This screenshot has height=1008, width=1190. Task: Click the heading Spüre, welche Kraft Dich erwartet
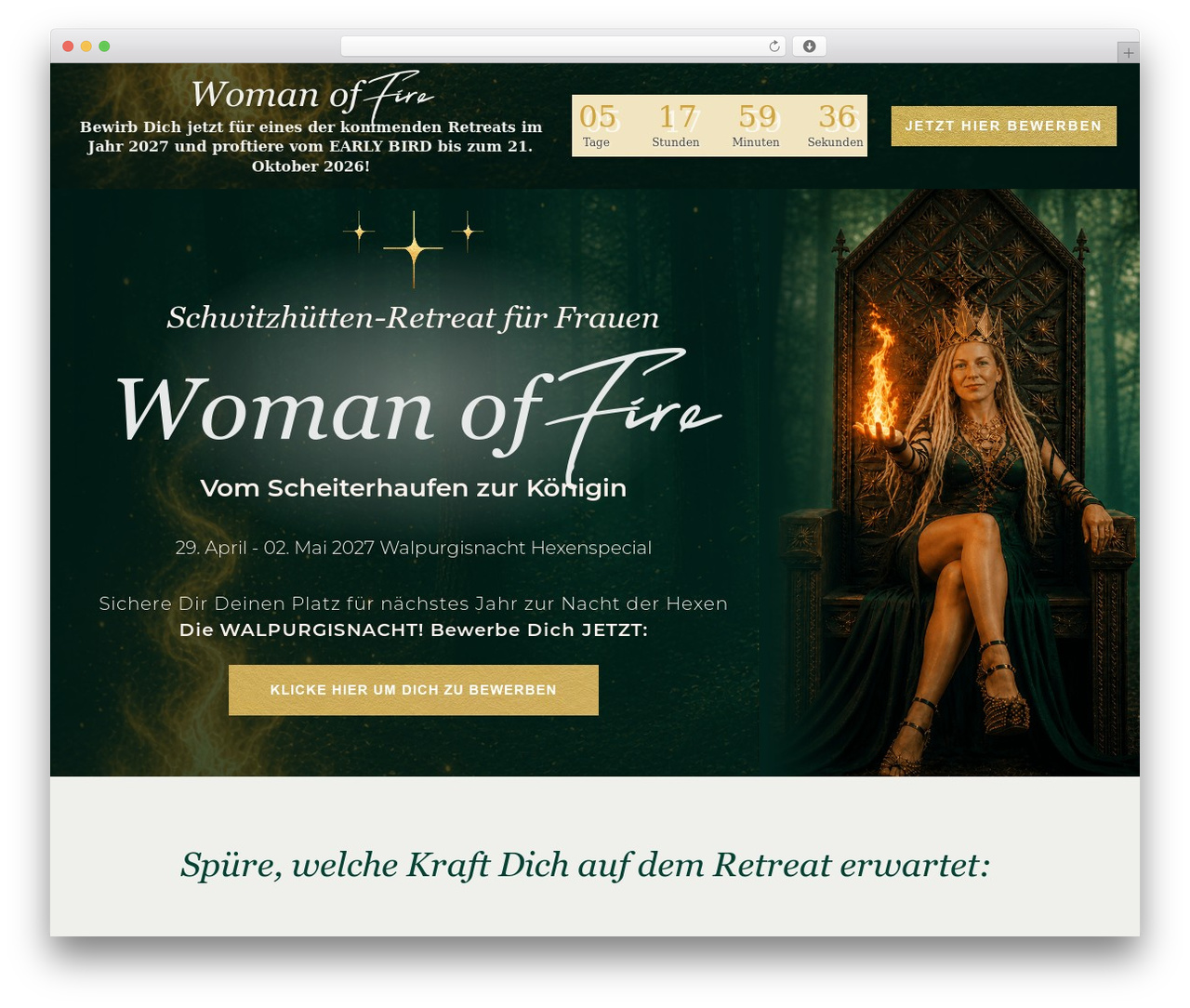coord(586,865)
